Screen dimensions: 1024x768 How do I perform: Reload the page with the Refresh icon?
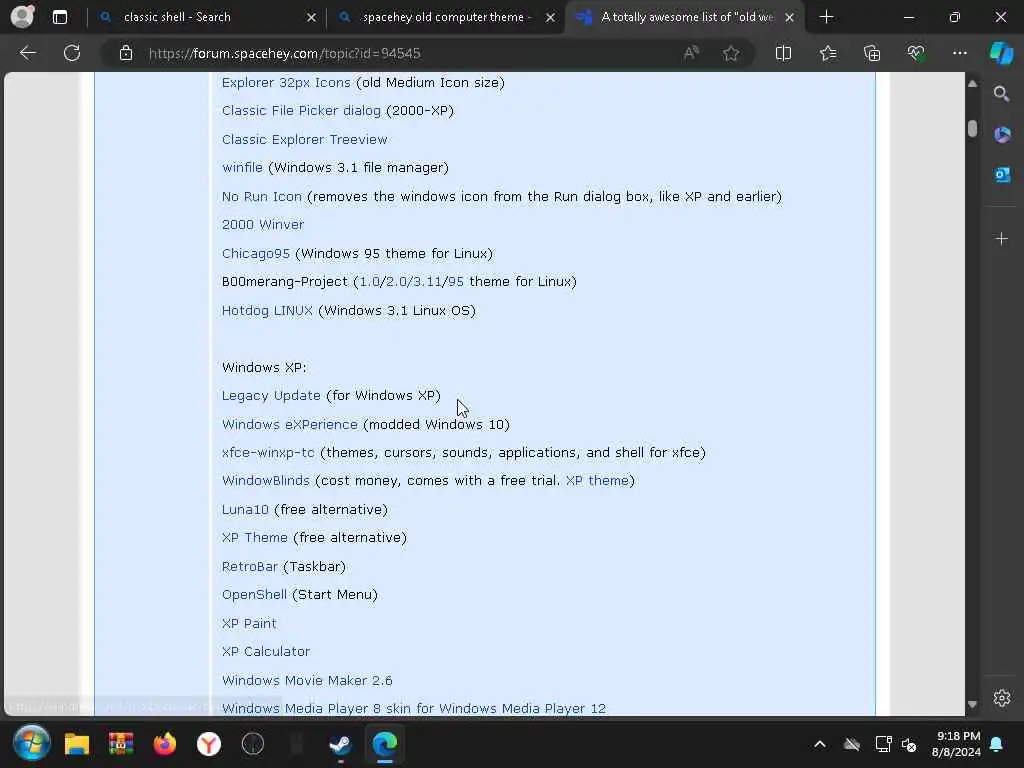[x=72, y=53]
